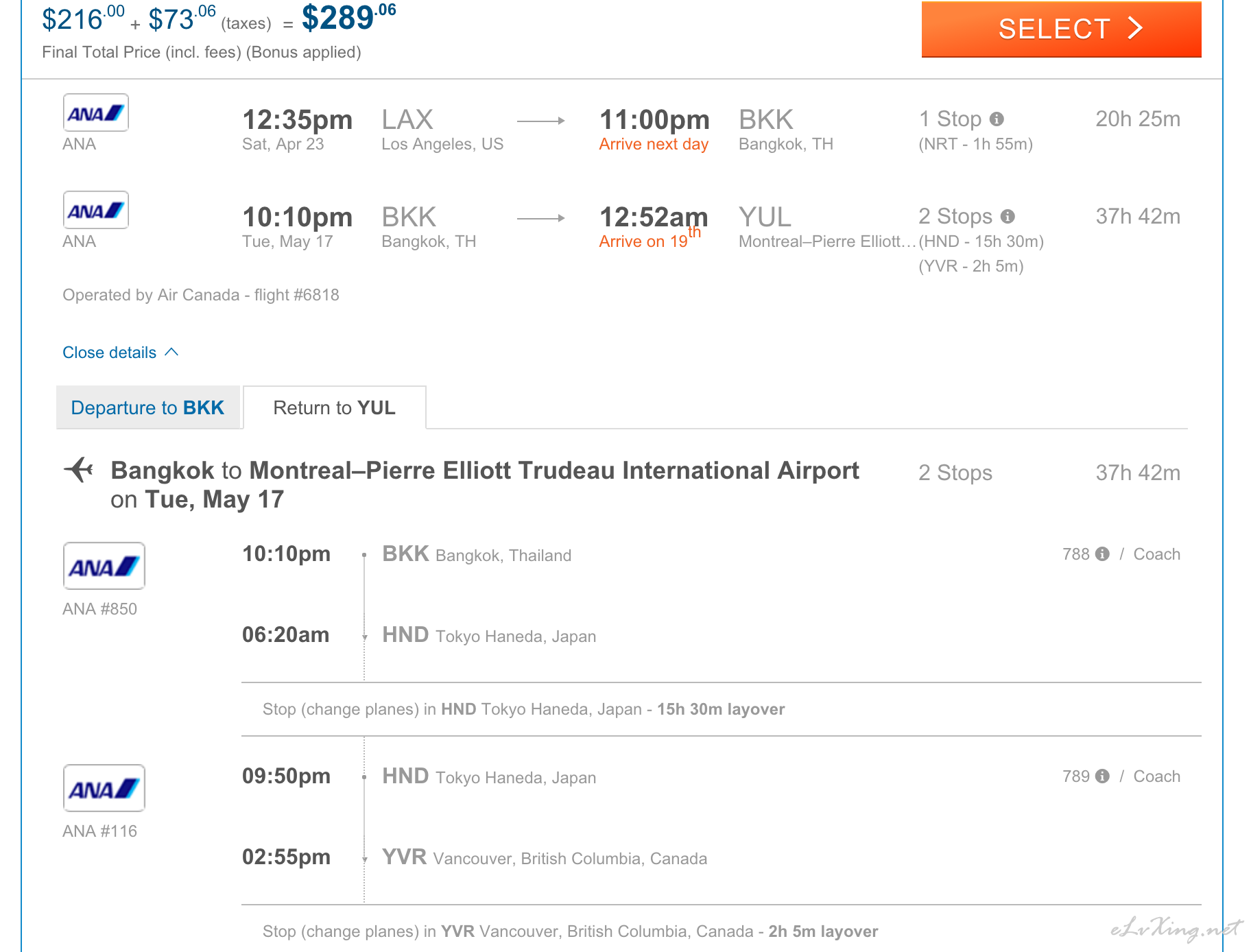Open info icon next to 2 Stops

pos(1008,217)
